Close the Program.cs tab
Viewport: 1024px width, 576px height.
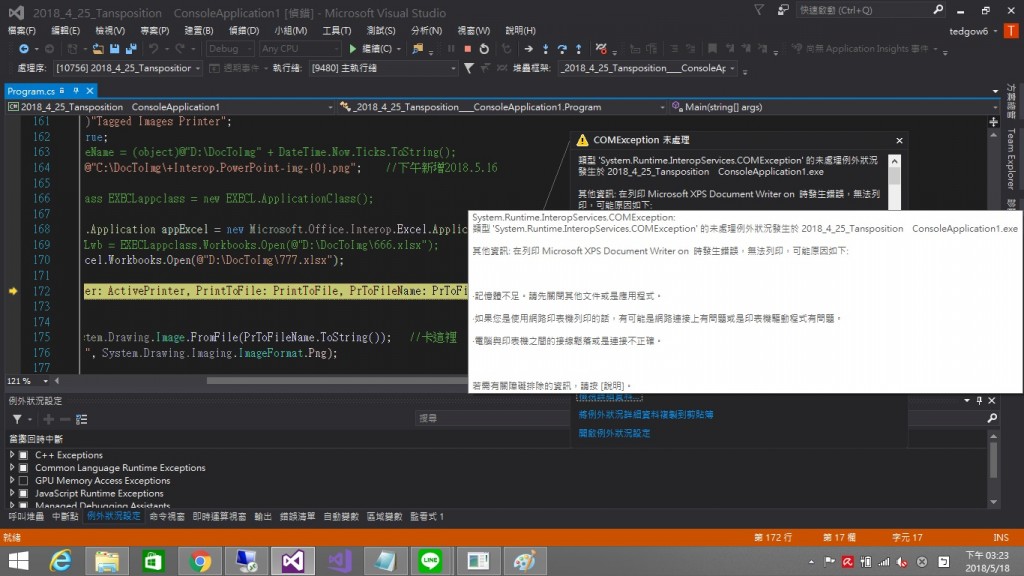[x=90, y=91]
